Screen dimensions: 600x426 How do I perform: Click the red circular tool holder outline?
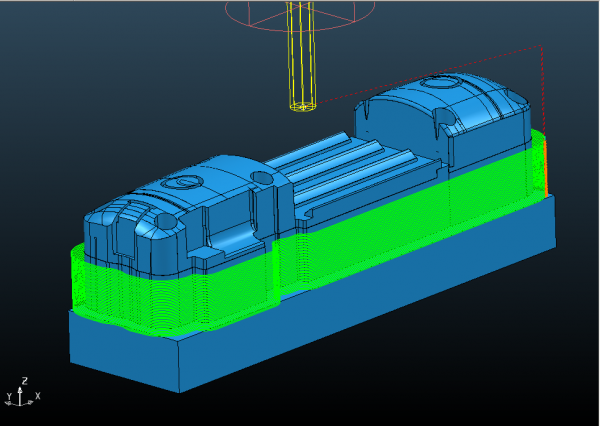click(x=300, y=15)
